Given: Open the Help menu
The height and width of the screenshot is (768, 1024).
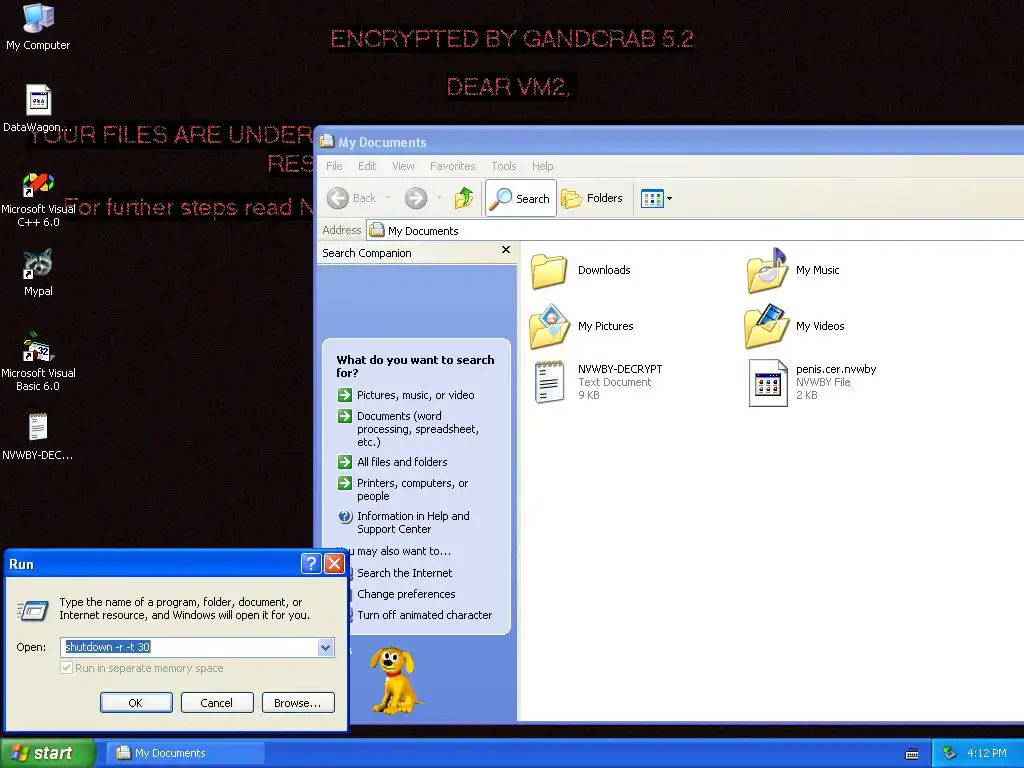Looking at the screenshot, I should (542, 166).
